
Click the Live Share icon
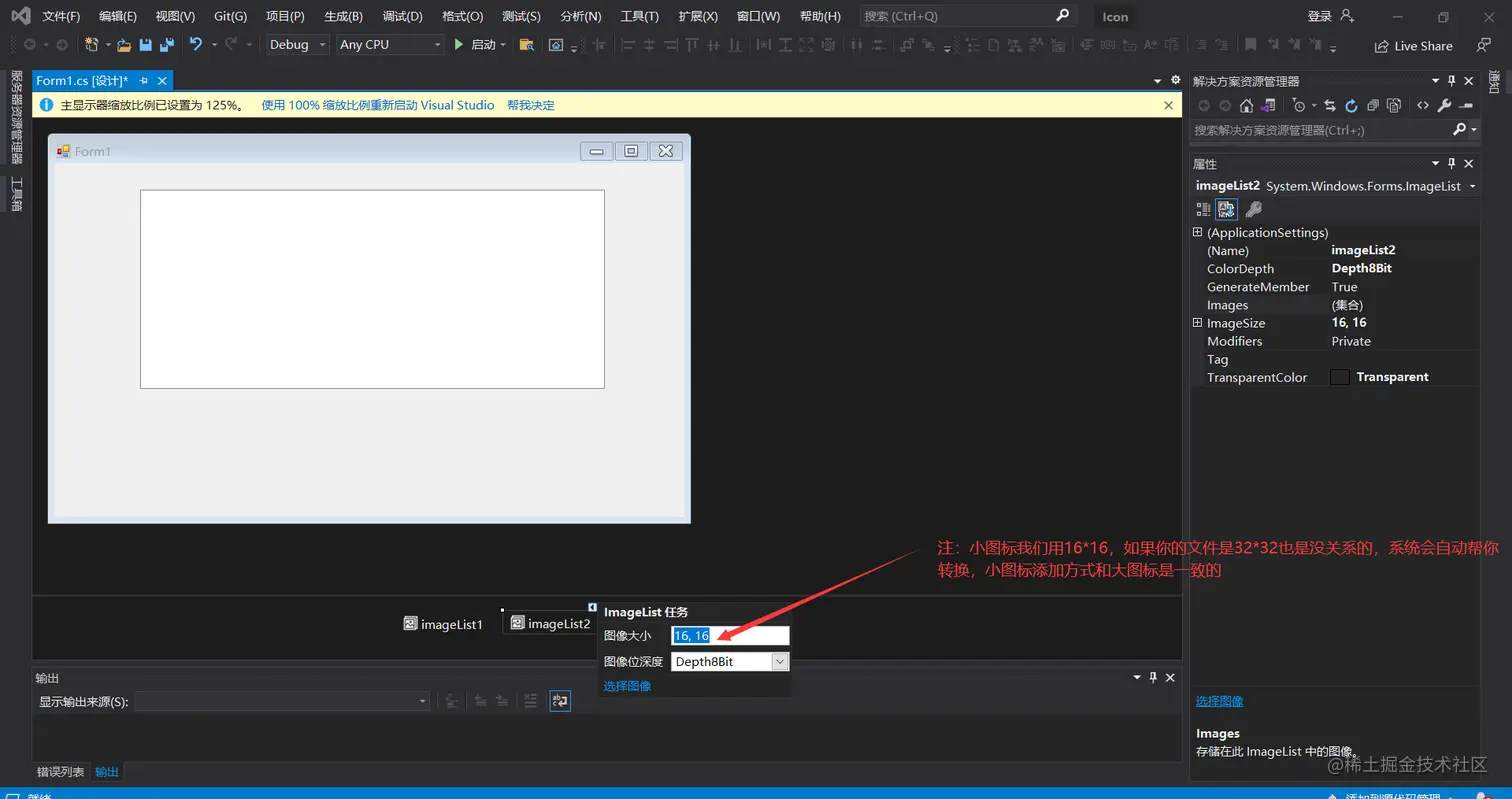click(x=1381, y=46)
